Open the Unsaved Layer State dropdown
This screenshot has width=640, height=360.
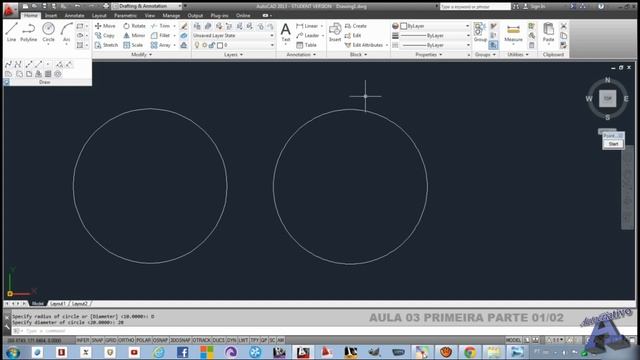click(233, 36)
